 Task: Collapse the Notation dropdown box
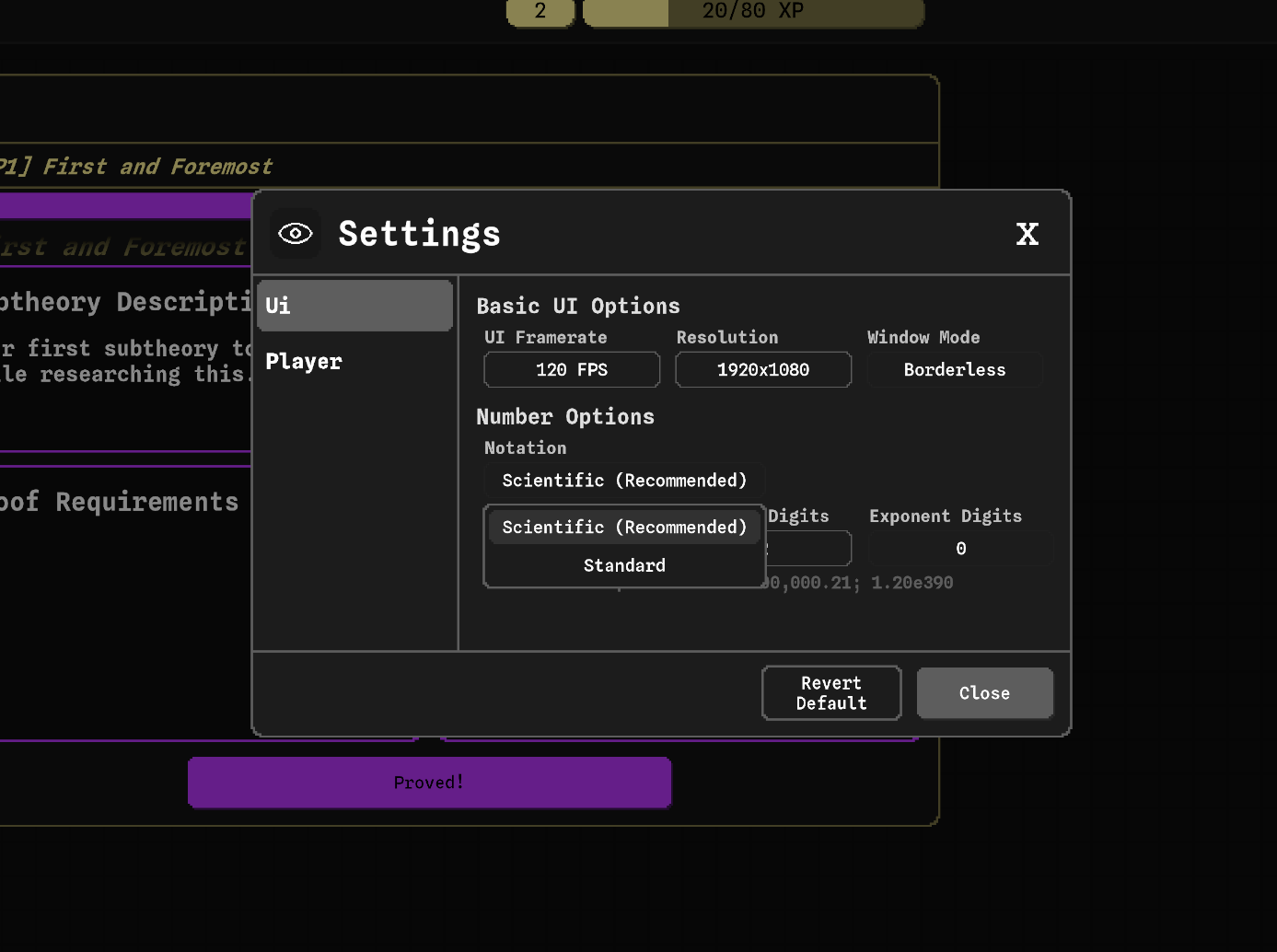tap(624, 481)
